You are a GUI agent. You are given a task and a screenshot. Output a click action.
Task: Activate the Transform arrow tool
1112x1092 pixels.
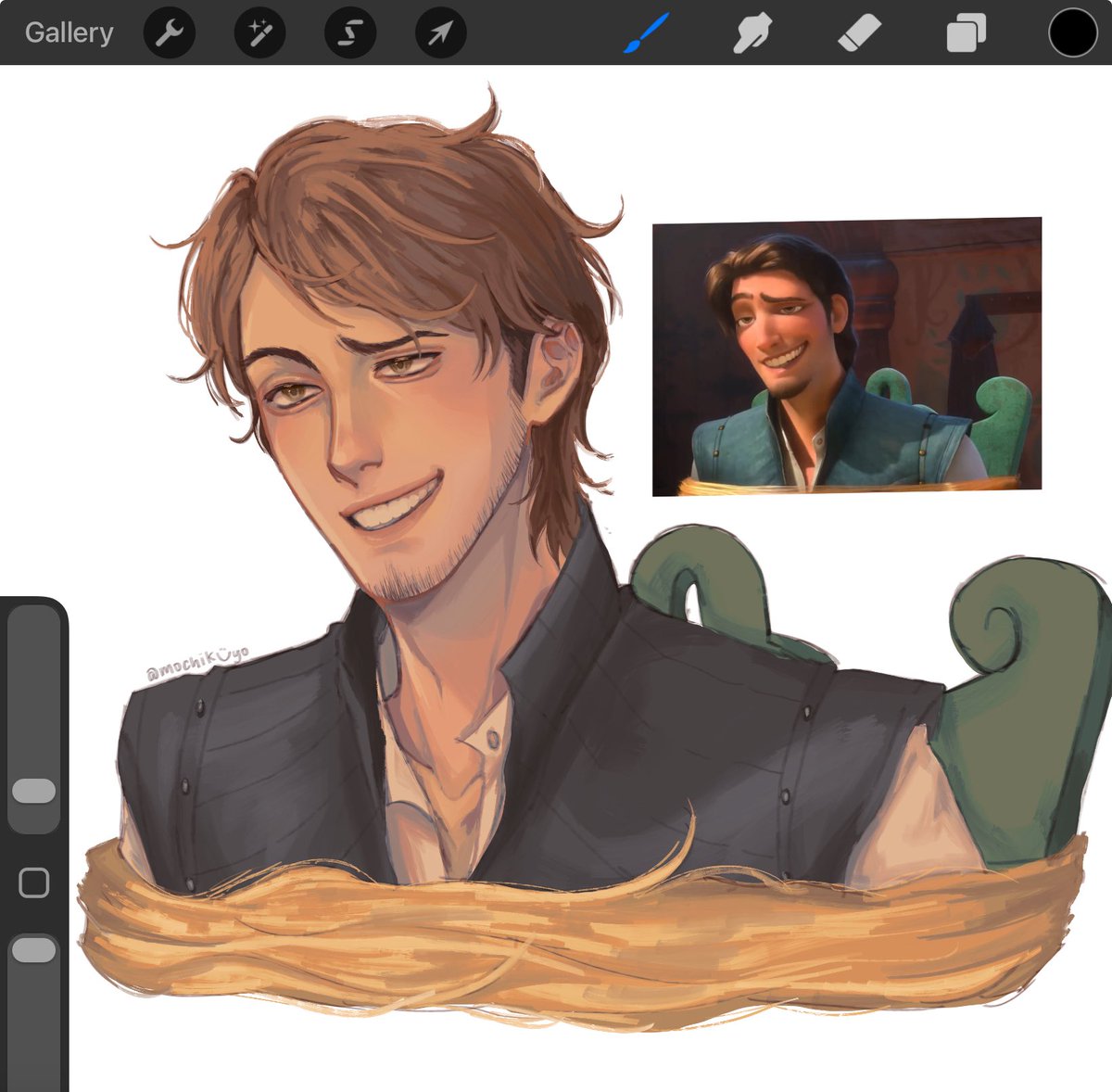pyautogui.click(x=440, y=33)
